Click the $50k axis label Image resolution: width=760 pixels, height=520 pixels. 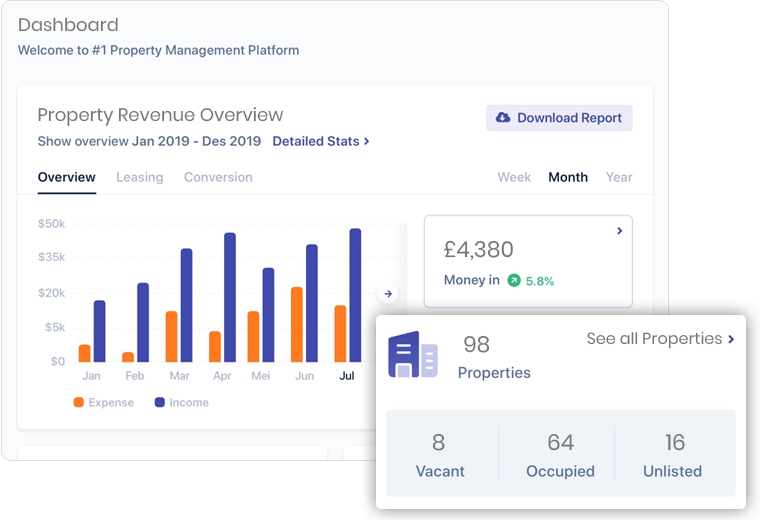pyautogui.click(x=51, y=223)
